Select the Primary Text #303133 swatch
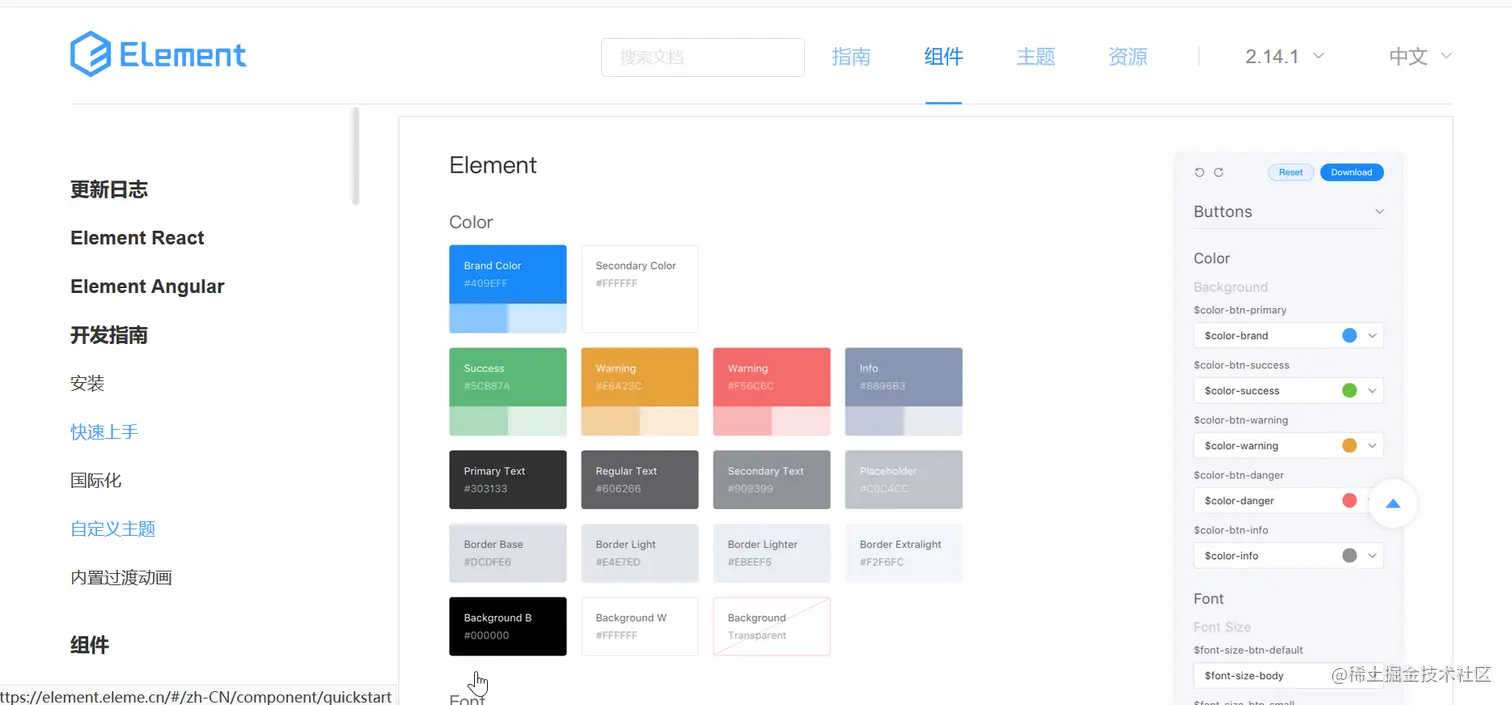Screen dimensions: 1512x705 pos(508,480)
